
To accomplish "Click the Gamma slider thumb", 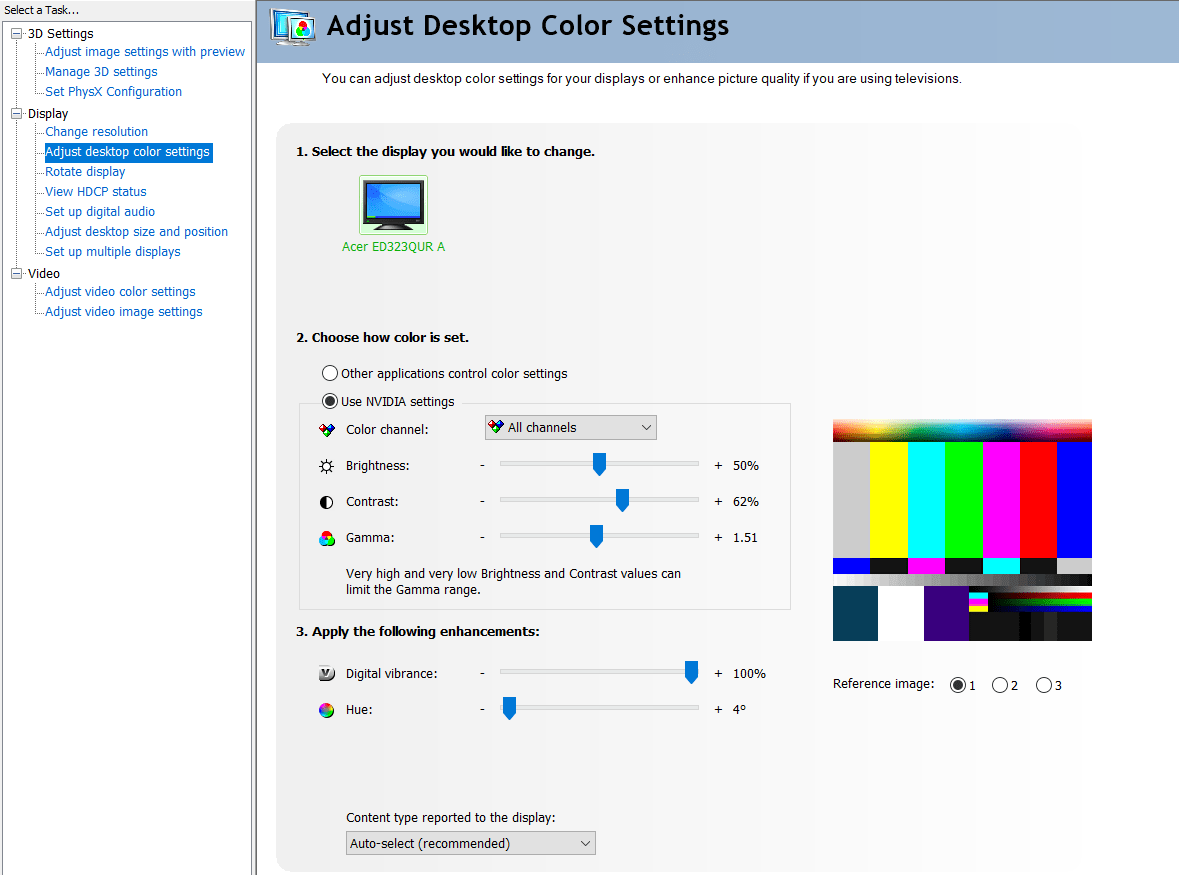I will click(596, 536).
